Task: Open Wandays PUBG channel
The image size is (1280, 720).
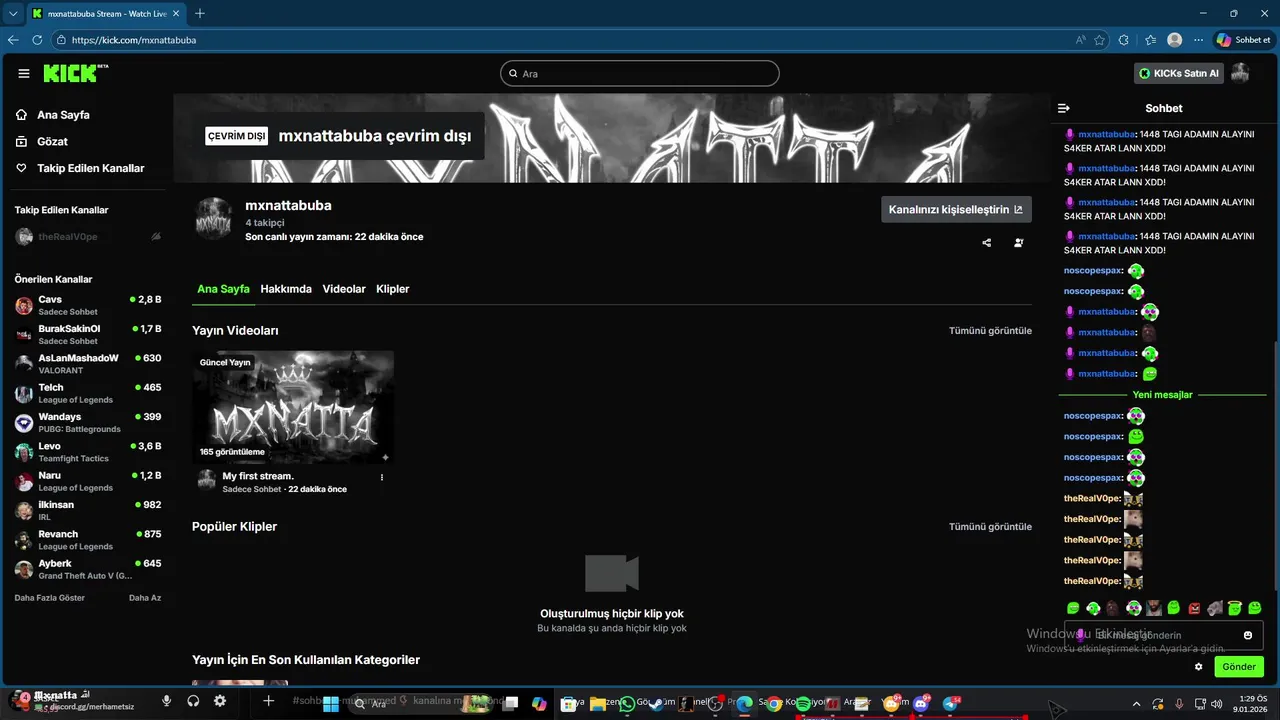Action: coord(87,422)
